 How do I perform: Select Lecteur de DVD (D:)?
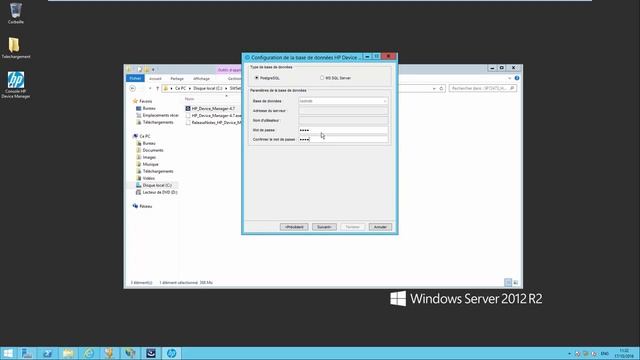pyautogui.click(x=156, y=192)
